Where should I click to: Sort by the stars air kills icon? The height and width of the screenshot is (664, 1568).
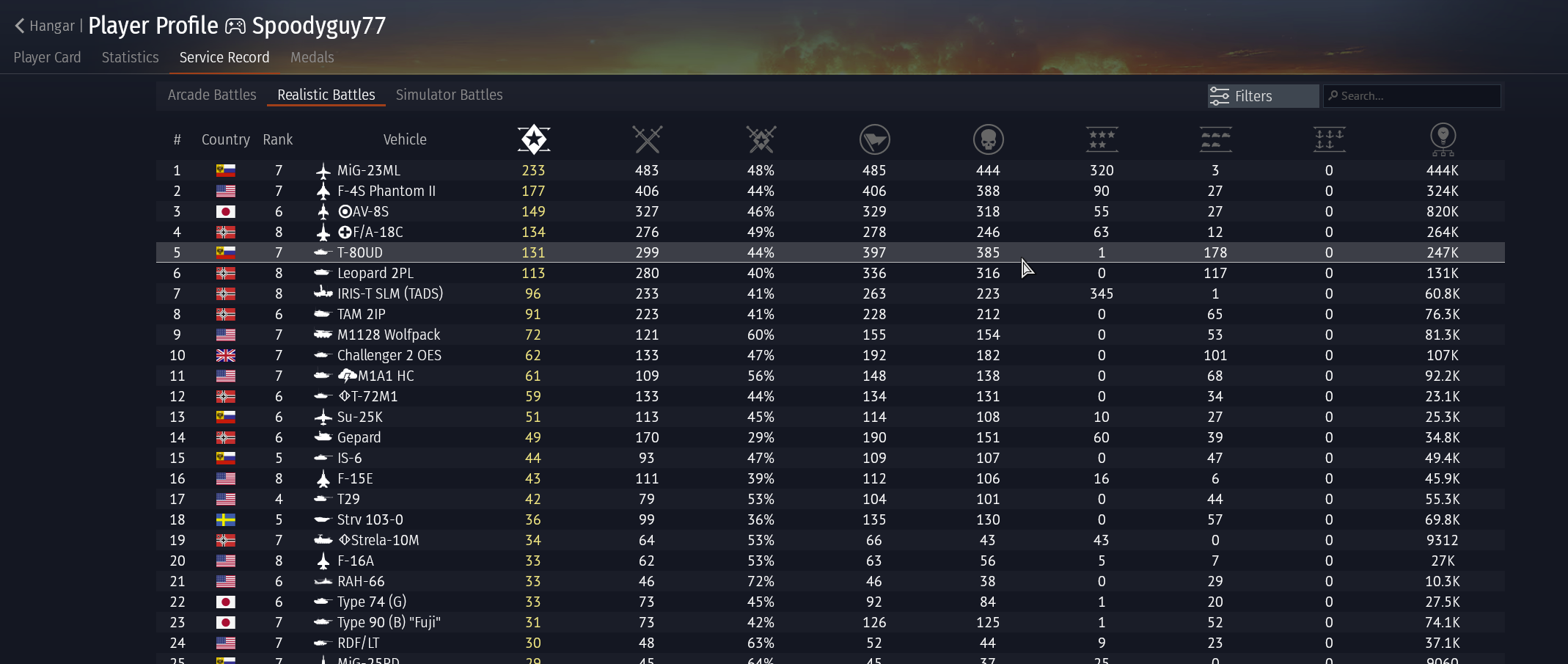(x=1102, y=139)
